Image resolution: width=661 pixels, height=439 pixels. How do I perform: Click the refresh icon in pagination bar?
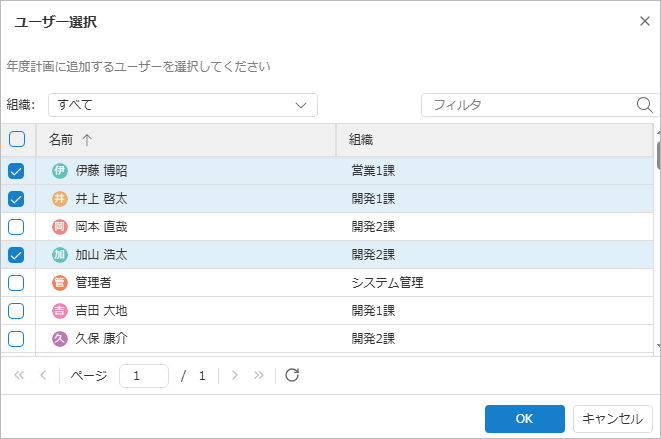pos(292,375)
